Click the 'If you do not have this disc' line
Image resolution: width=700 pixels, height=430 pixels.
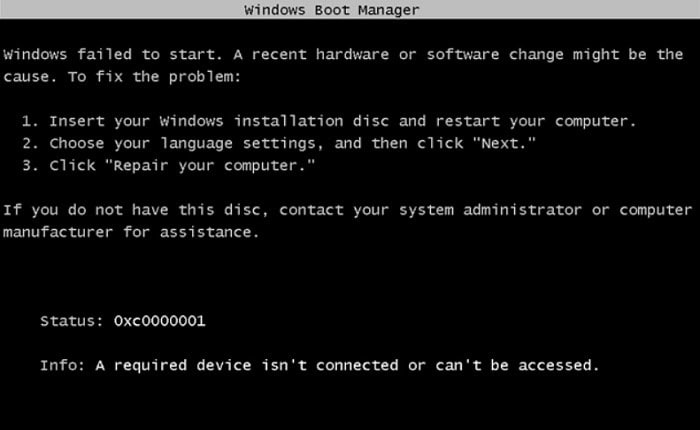(x=348, y=210)
